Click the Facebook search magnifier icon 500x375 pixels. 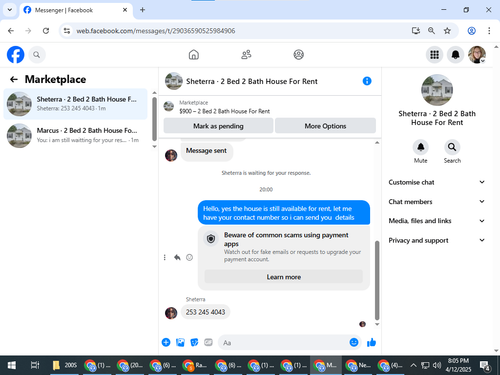[x=37, y=55]
